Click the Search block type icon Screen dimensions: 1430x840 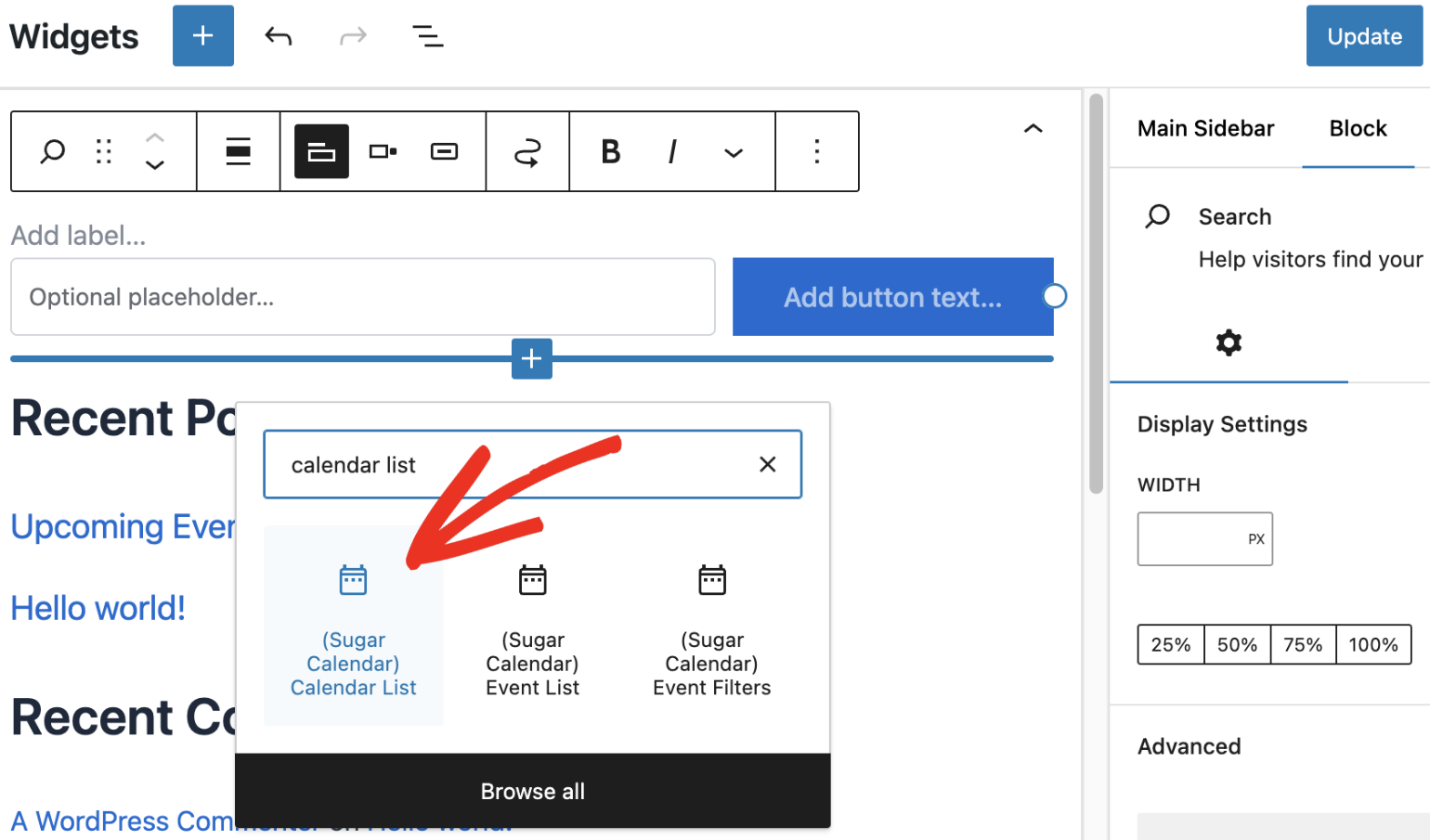click(x=53, y=151)
